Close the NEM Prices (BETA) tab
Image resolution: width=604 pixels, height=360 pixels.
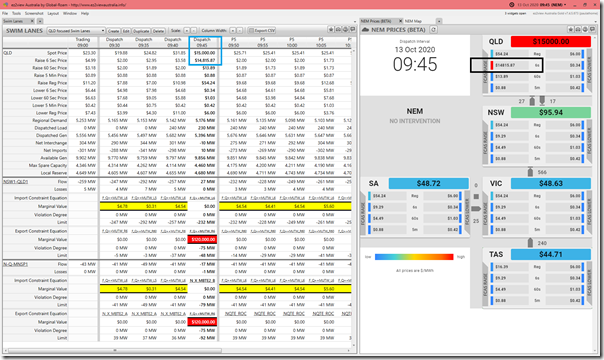tap(400, 21)
